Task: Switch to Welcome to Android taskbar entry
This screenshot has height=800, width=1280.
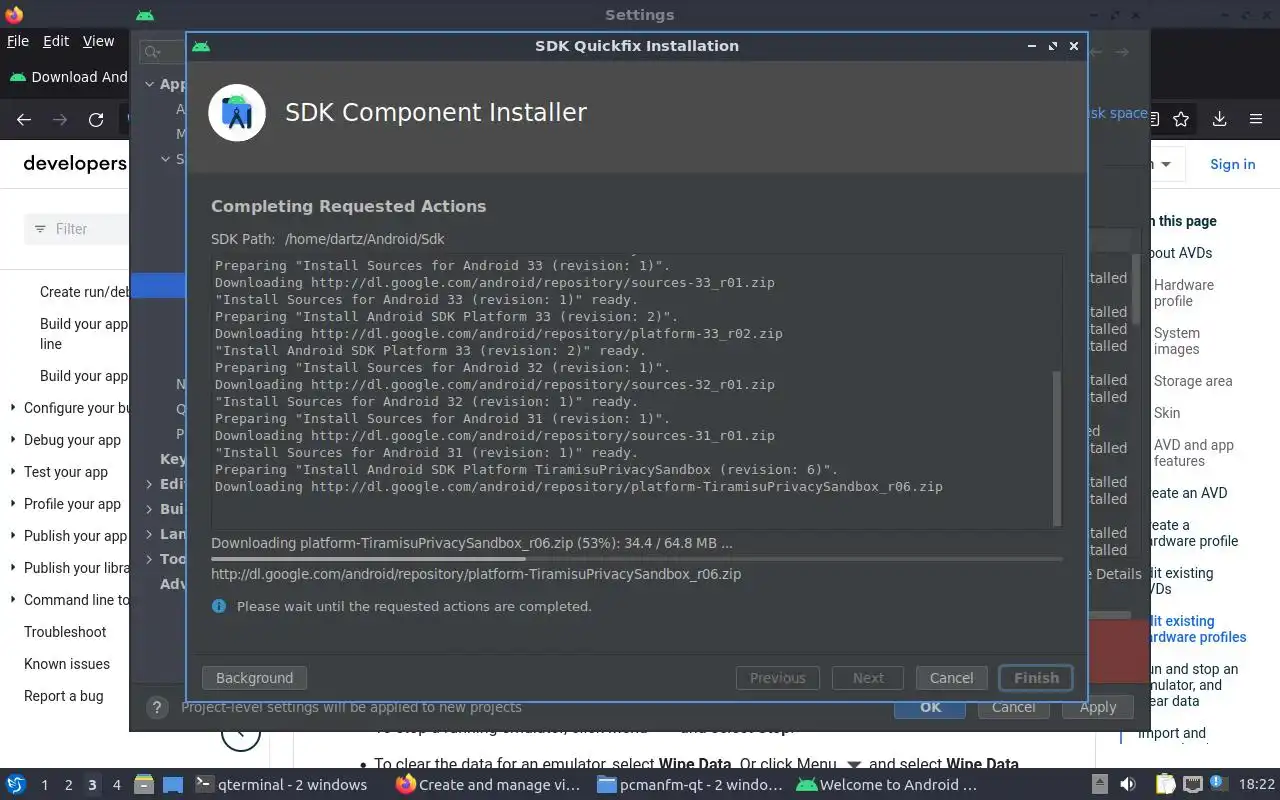Action: click(x=887, y=785)
